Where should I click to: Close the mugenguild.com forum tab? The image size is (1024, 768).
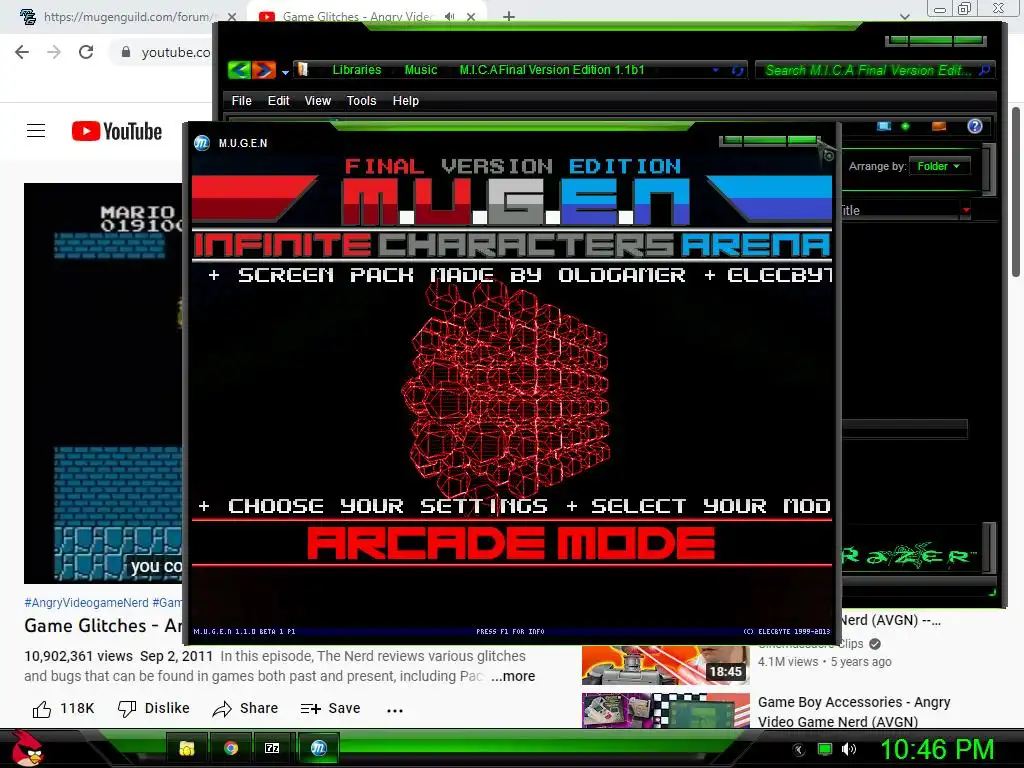click(x=231, y=16)
